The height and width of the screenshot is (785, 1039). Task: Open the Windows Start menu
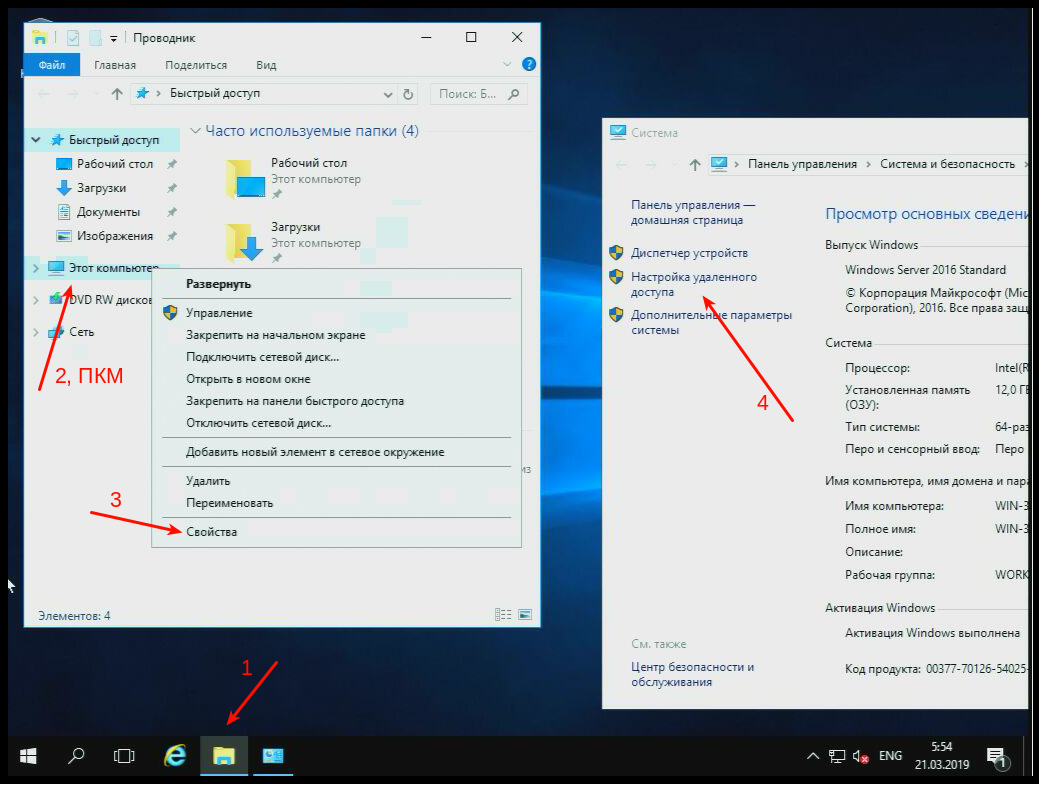point(28,756)
